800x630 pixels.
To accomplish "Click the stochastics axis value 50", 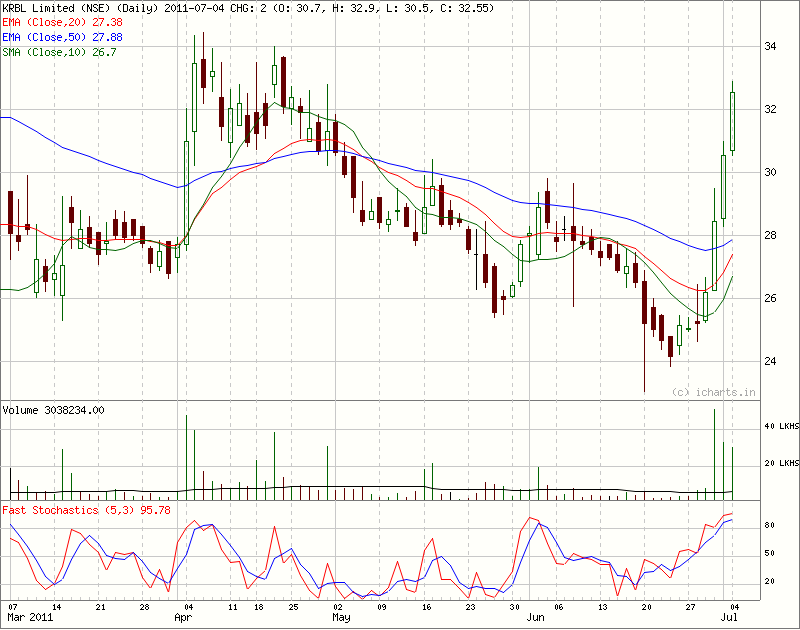I will [x=769, y=553].
